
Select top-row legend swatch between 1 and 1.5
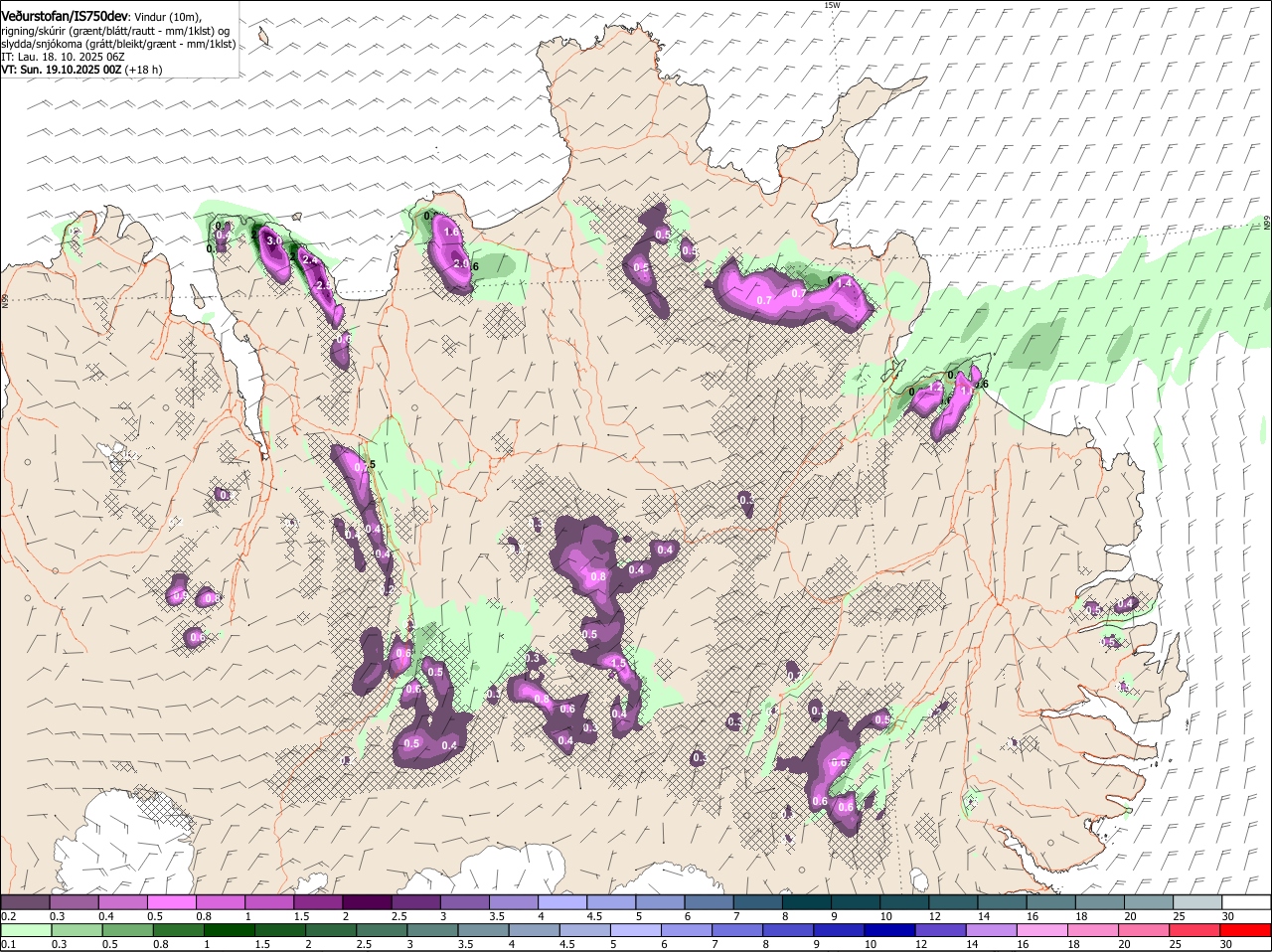pos(268,902)
